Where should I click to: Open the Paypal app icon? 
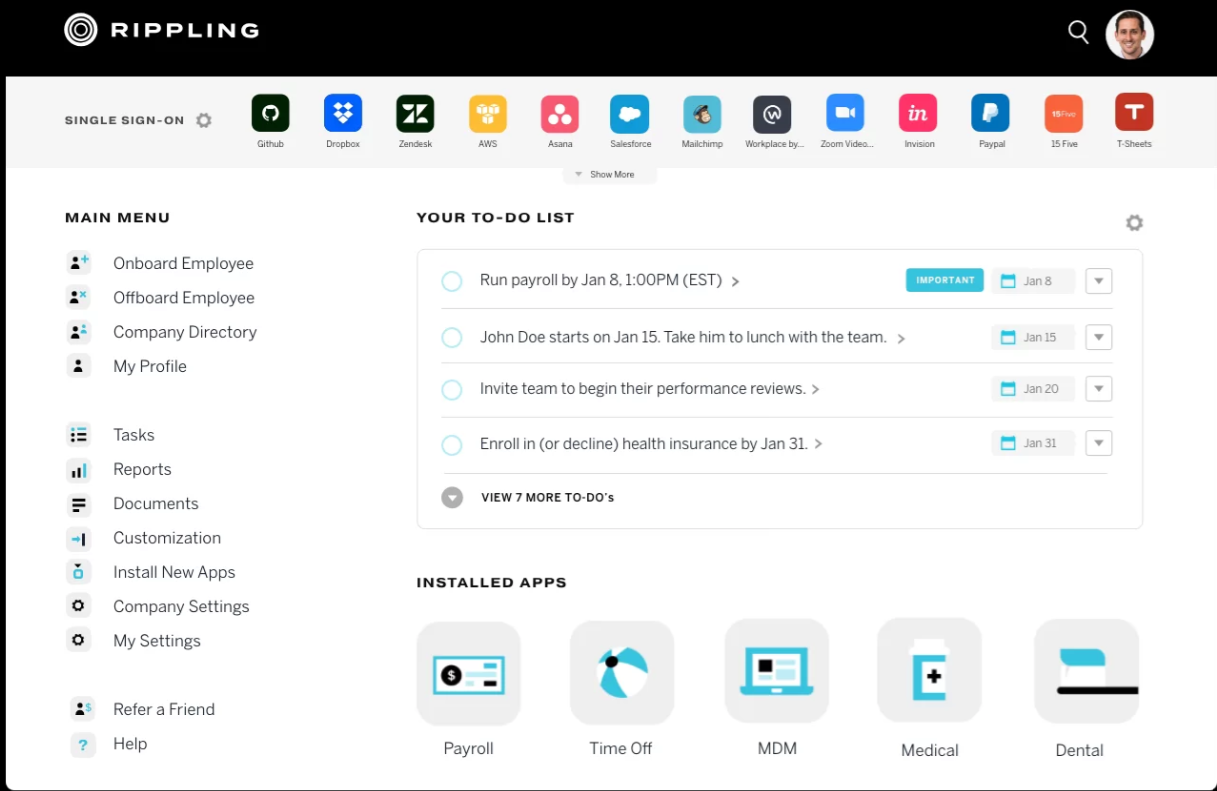[x=990, y=114]
